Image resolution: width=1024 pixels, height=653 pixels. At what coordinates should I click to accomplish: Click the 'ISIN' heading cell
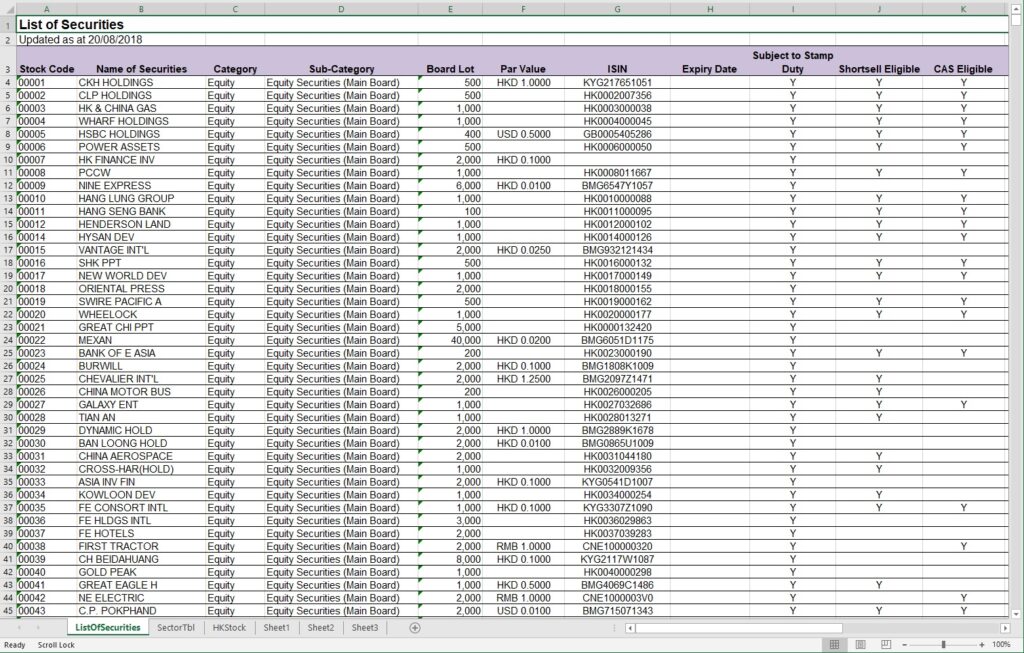(617, 61)
